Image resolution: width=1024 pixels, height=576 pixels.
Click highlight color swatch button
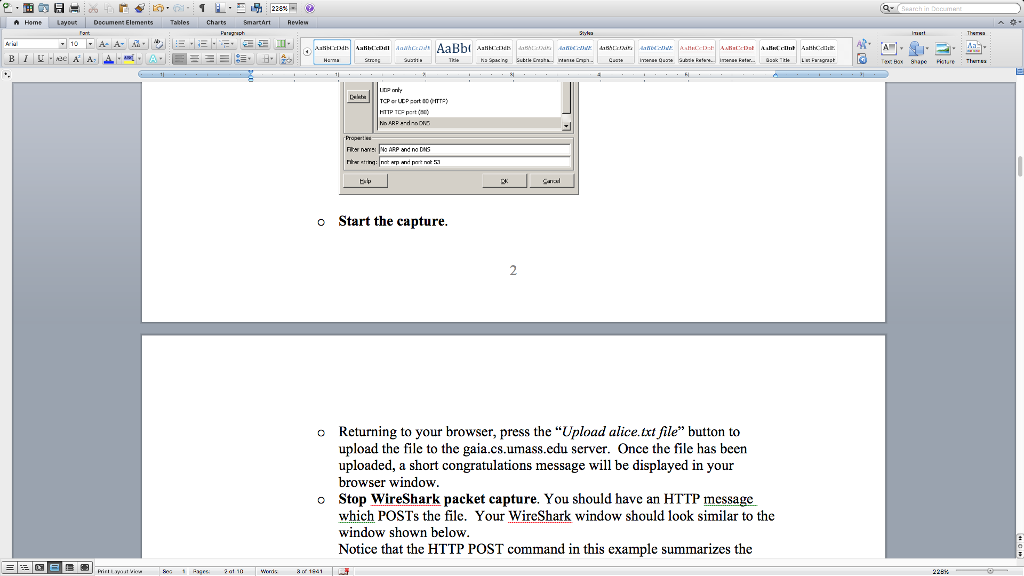tap(129, 59)
